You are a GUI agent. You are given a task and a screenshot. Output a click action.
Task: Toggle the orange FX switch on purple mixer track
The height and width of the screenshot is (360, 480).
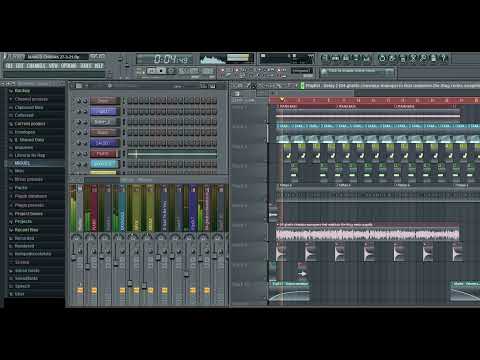click(x=192, y=291)
